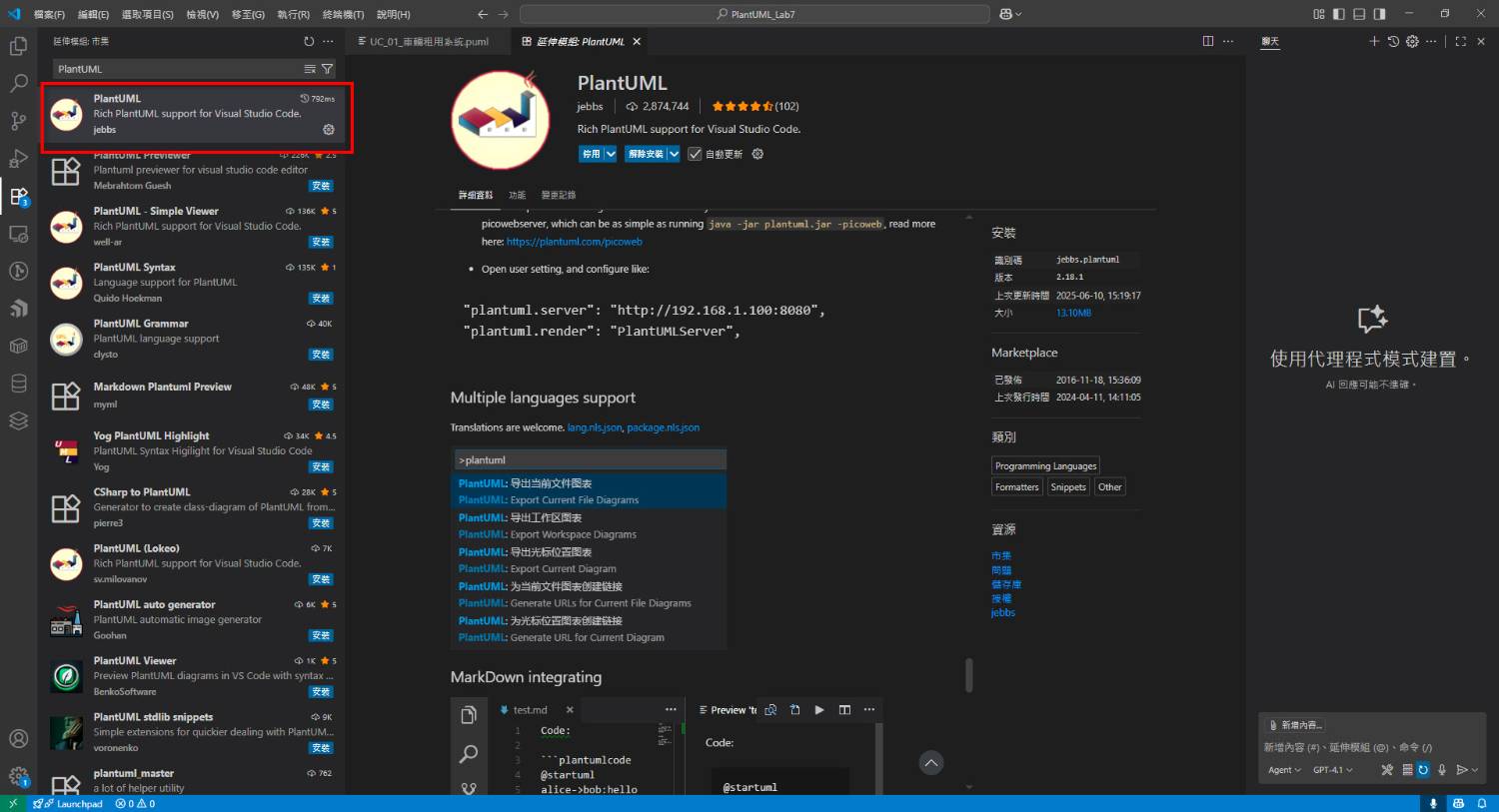Open the manage gear on the jebbs PlantUML item
This screenshot has height=812, width=1499.
click(329, 130)
